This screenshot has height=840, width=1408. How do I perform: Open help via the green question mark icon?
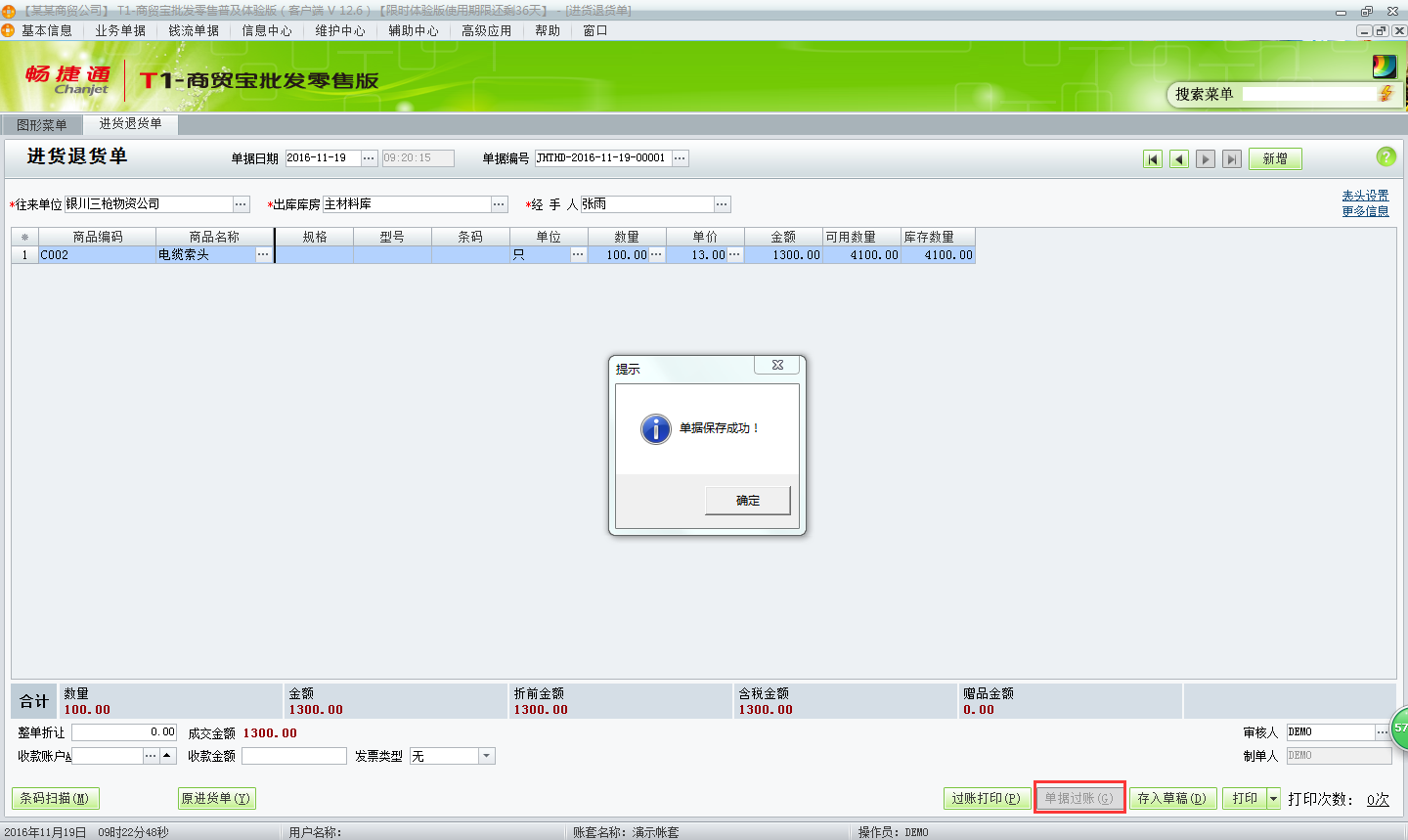[1387, 157]
